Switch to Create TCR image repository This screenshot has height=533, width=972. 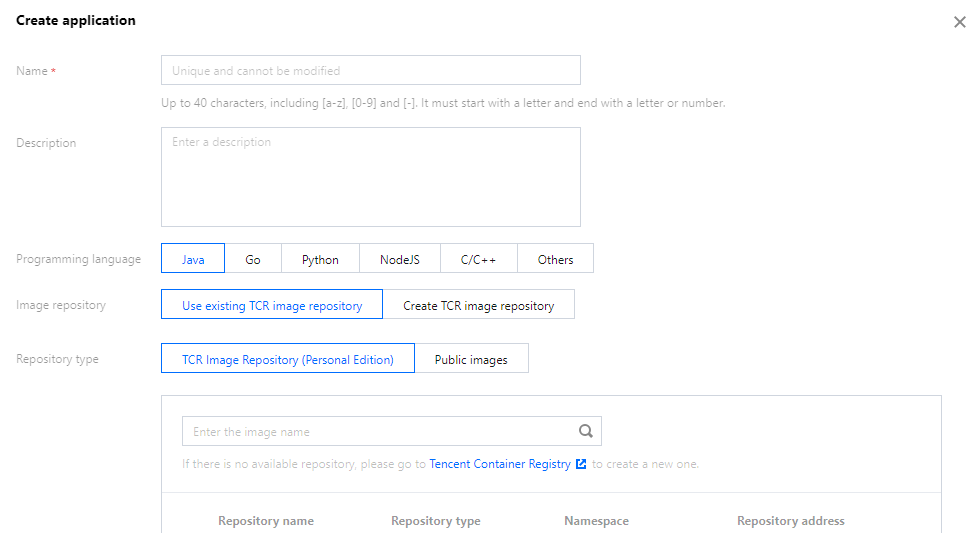[x=478, y=305]
